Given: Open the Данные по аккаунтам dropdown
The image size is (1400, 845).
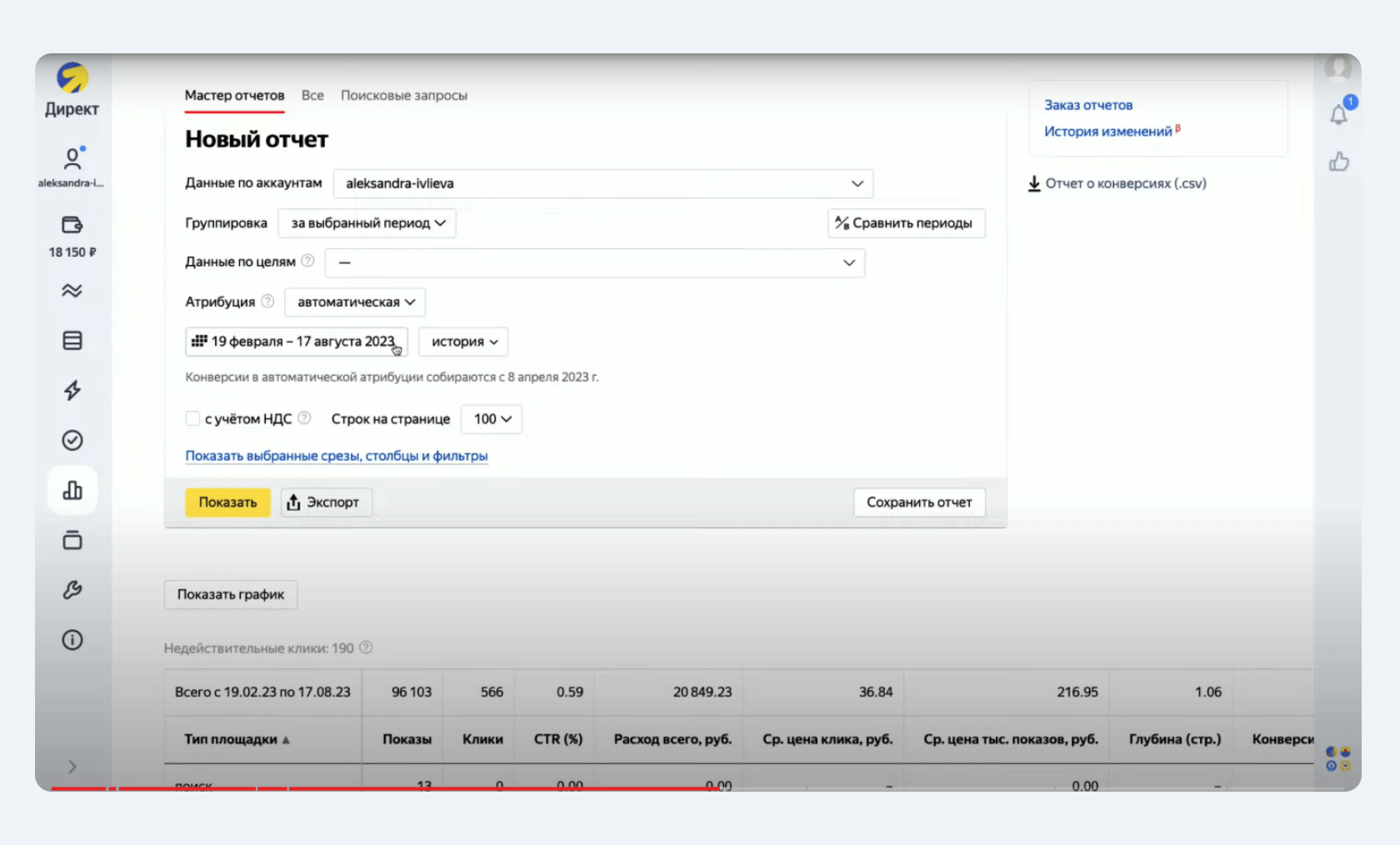Looking at the screenshot, I should tap(603, 183).
